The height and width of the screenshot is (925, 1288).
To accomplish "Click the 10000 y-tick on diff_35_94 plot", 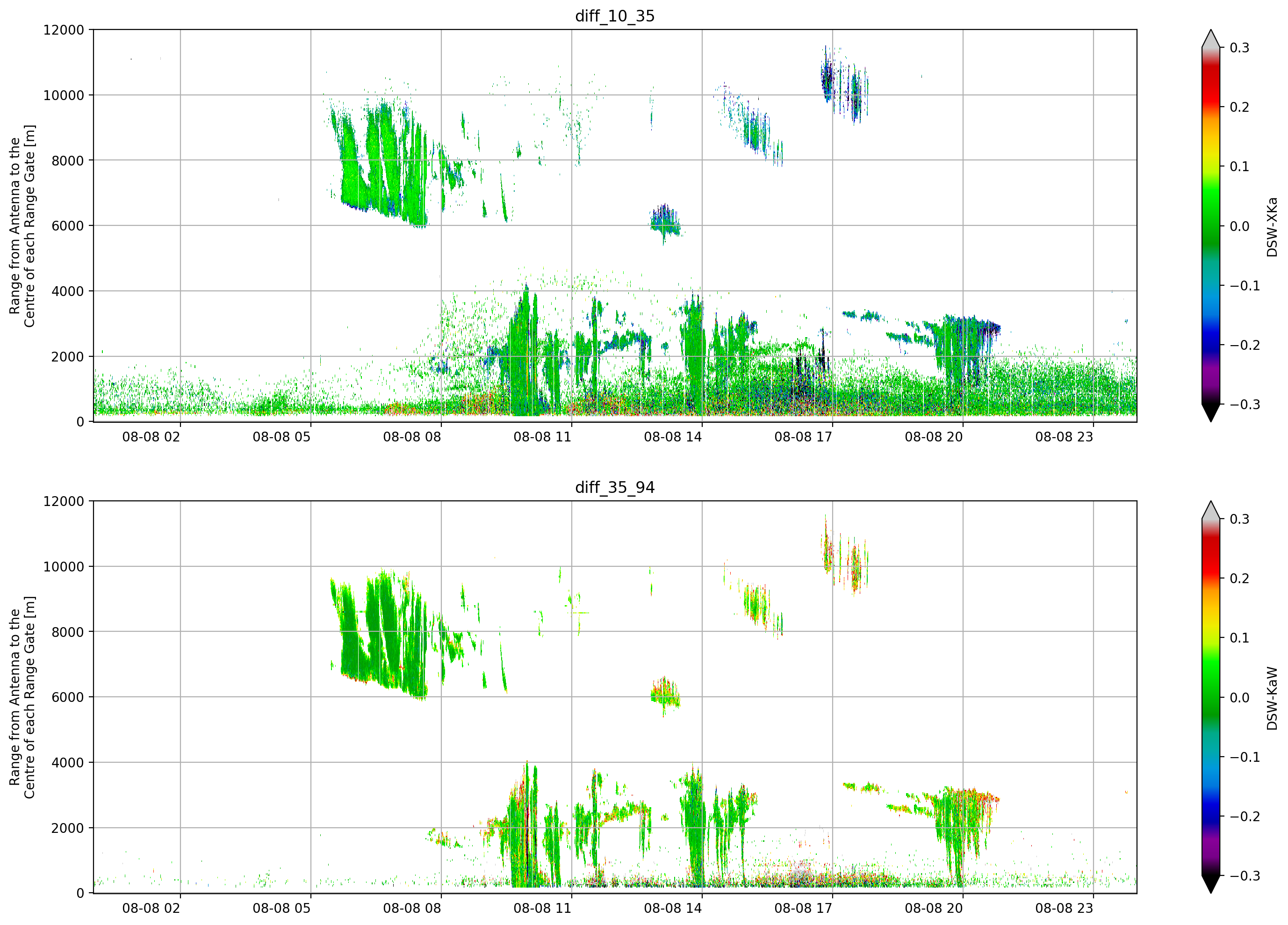I will click(x=64, y=566).
